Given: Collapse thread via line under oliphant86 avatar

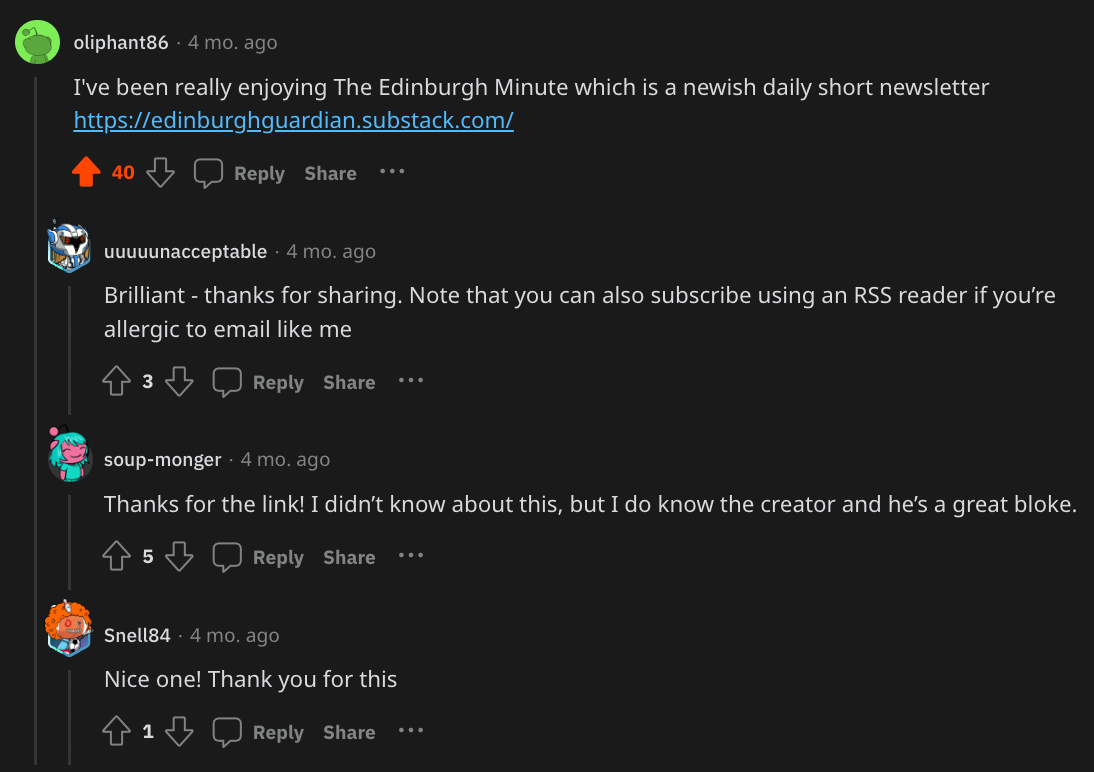Looking at the screenshot, I should coord(37,400).
